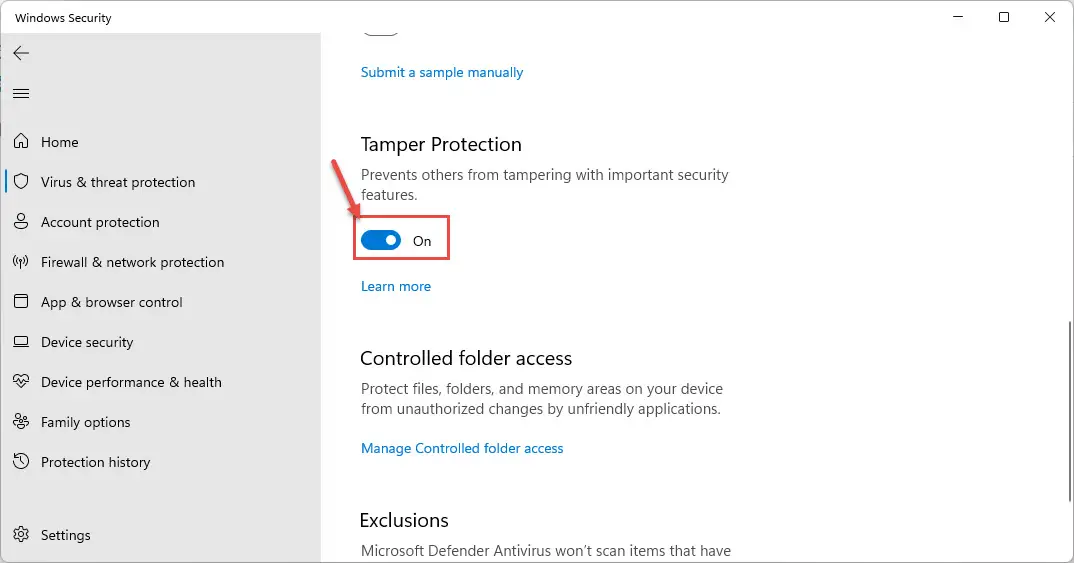This screenshot has width=1074, height=563.
Task: Click the vertical scrollbar thumb
Action: [1069, 411]
